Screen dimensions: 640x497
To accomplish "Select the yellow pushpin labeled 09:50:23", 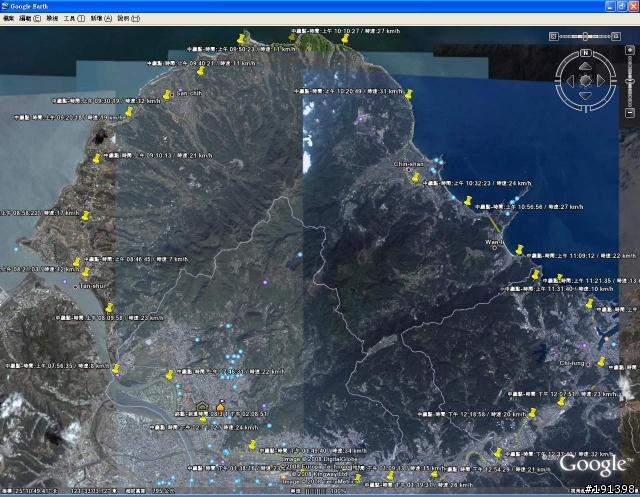I will tap(241, 39).
